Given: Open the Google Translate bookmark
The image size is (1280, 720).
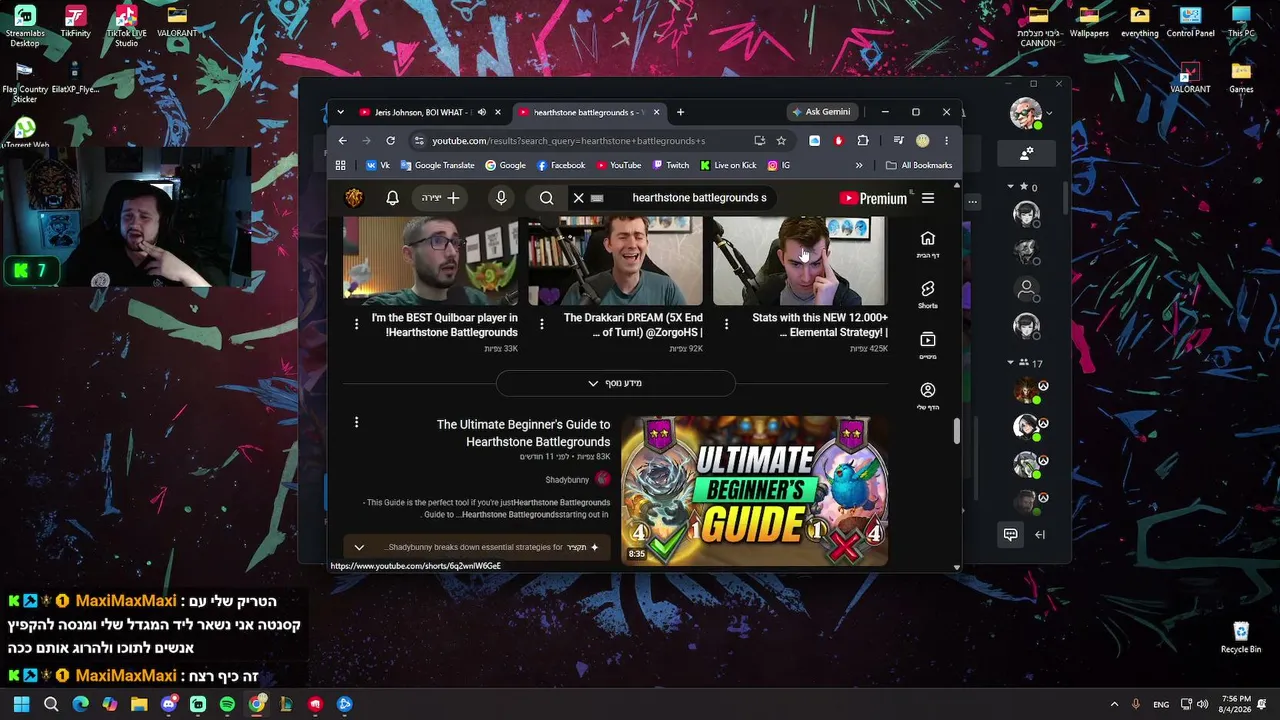Looking at the screenshot, I should click(437, 165).
